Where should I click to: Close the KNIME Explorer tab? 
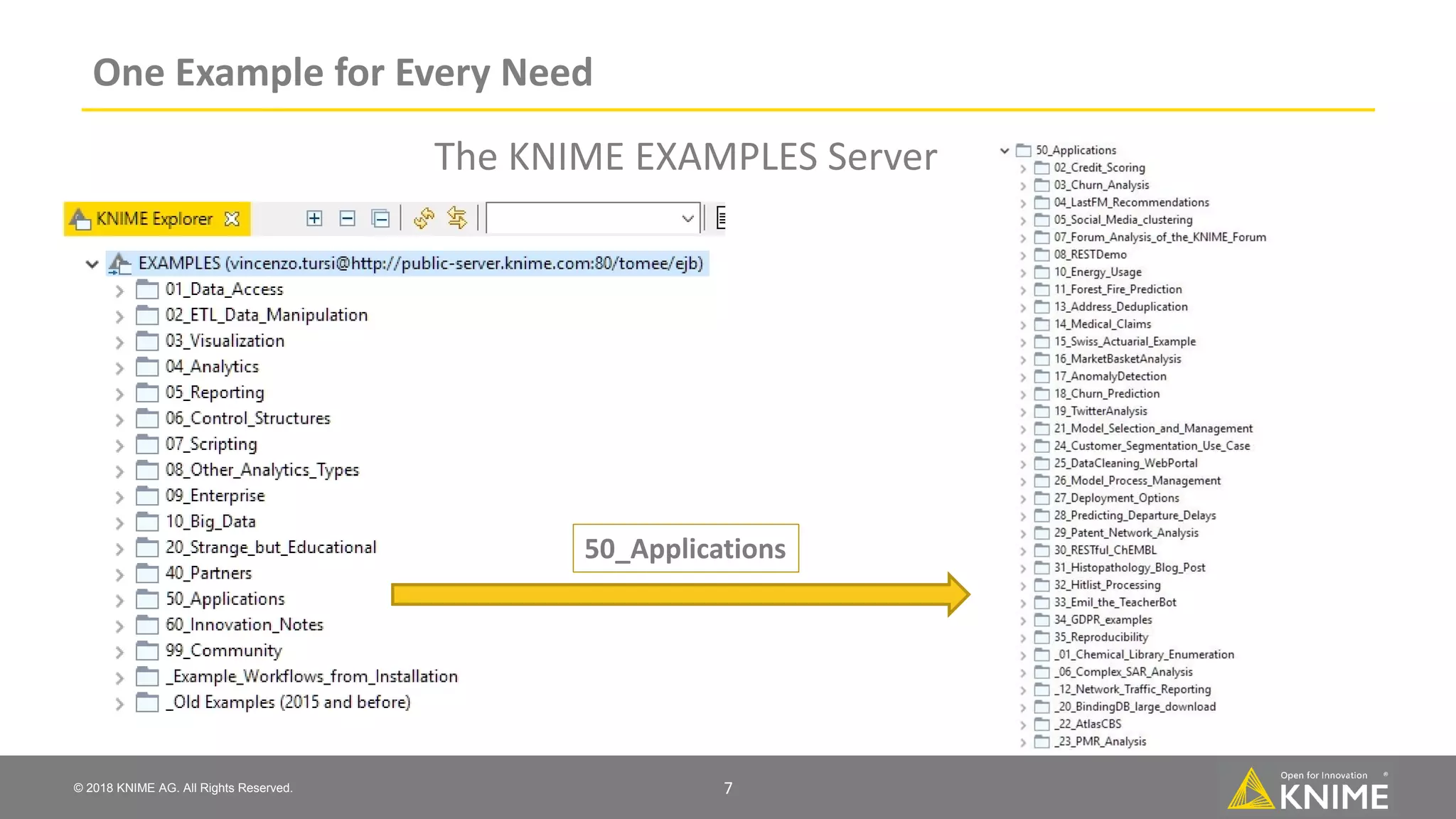(x=232, y=219)
